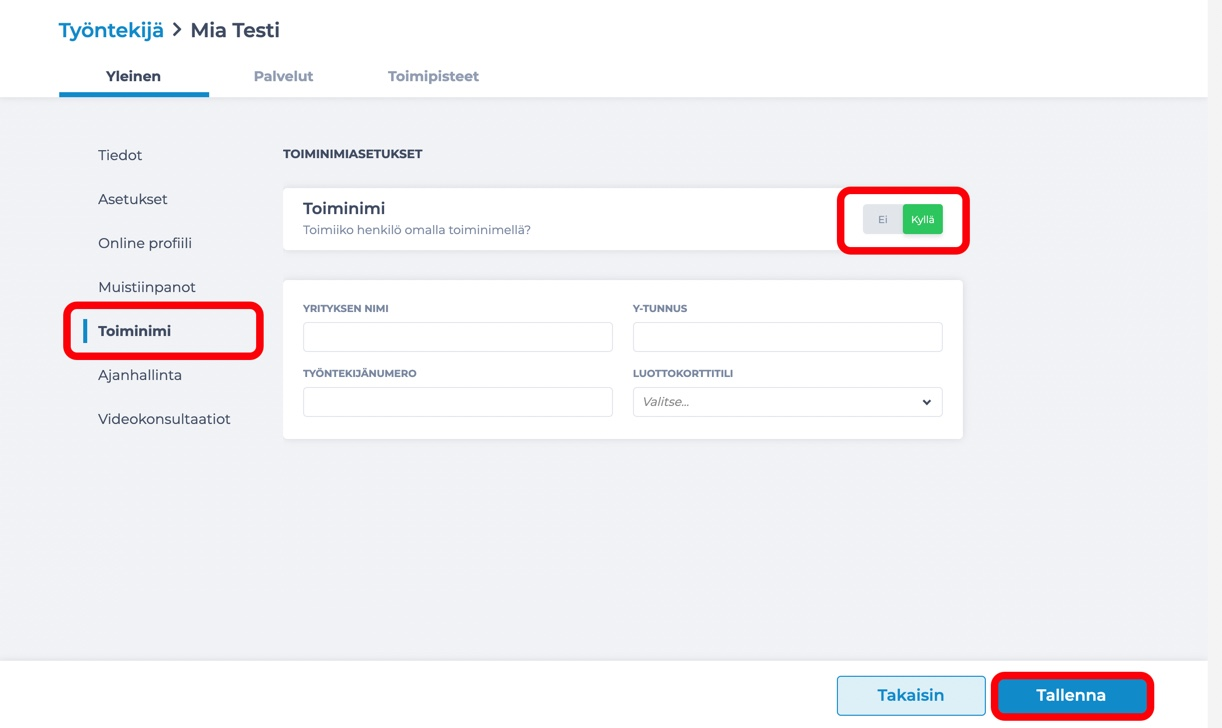Click the Takaisin button
This screenshot has height=728, width=1222.
click(911, 695)
